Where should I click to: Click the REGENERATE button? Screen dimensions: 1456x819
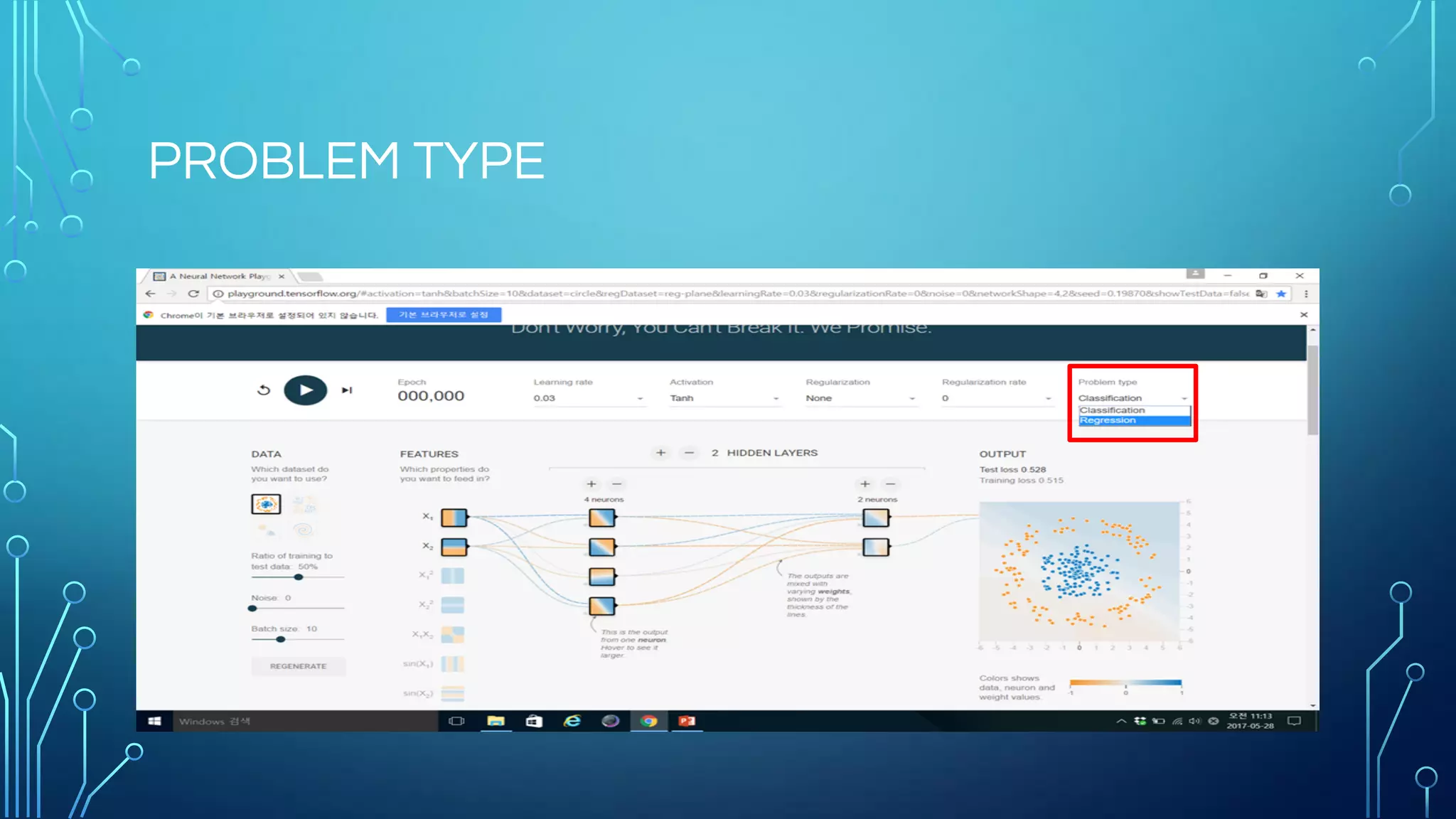click(x=298, y=666)
